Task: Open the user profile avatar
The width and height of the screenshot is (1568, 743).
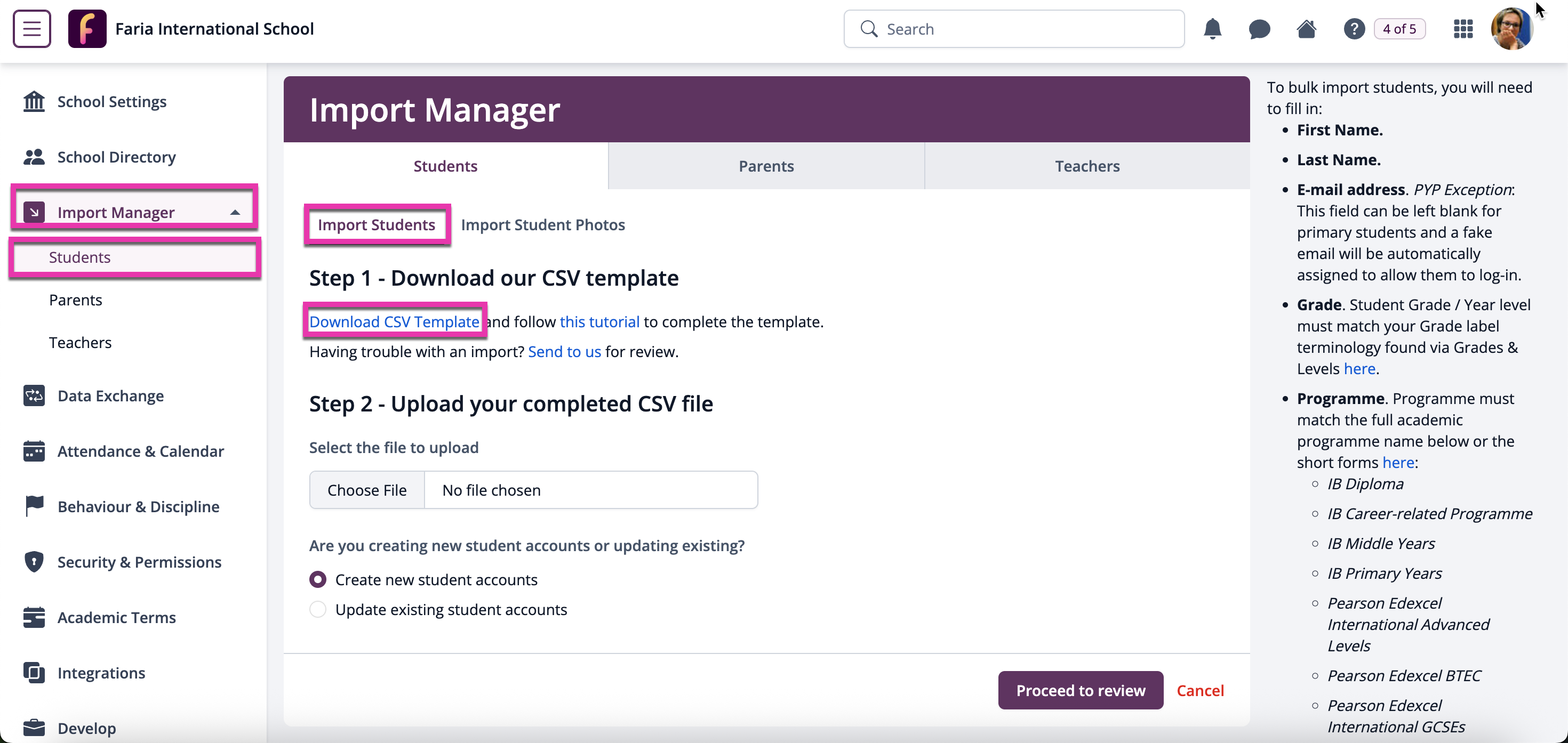Action: point(1511,29)
